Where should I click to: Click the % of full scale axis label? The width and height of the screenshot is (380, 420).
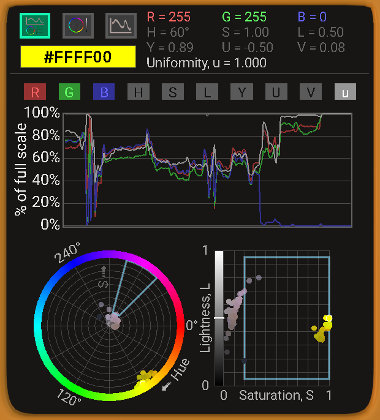pyautogui.click(x=21, y=170)
